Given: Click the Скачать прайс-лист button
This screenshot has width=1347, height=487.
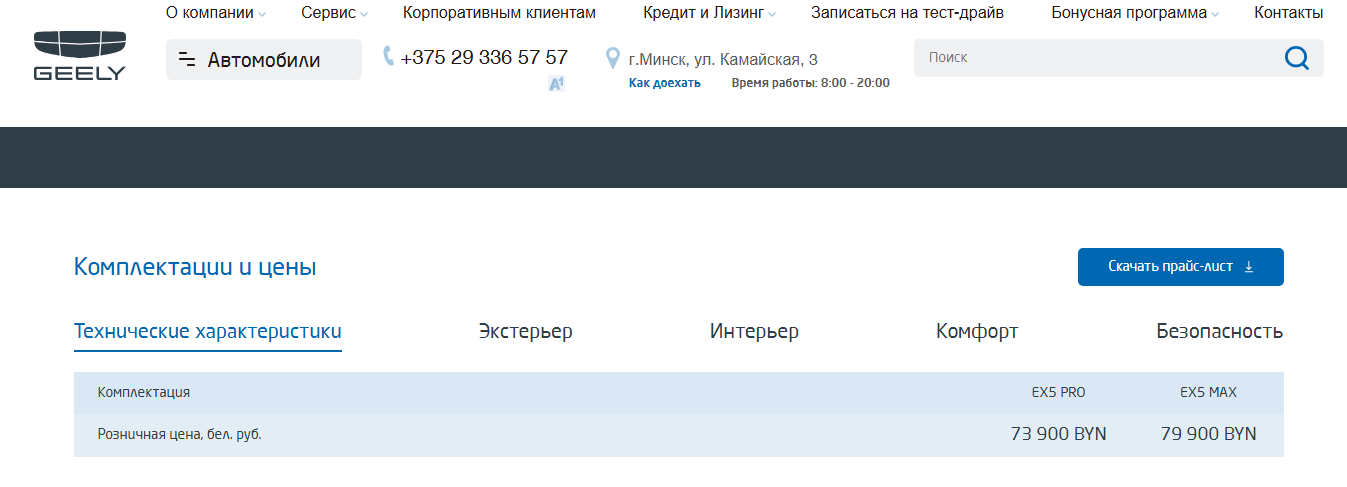Looking at the screenshot, I should point(1181,267).
